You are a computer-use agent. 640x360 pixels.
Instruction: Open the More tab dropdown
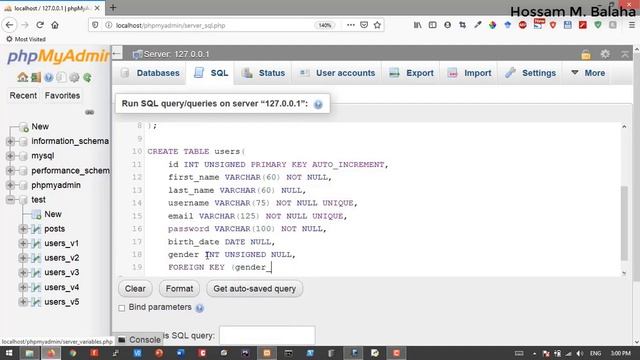coord(588,73)
